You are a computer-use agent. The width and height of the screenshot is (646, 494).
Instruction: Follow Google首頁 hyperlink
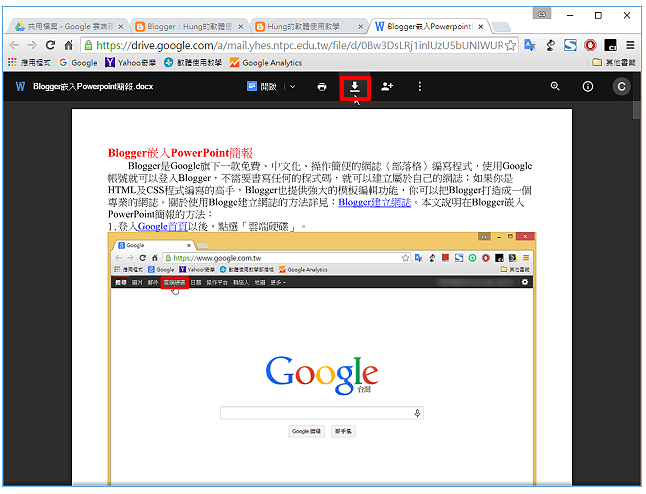(162, 226)
